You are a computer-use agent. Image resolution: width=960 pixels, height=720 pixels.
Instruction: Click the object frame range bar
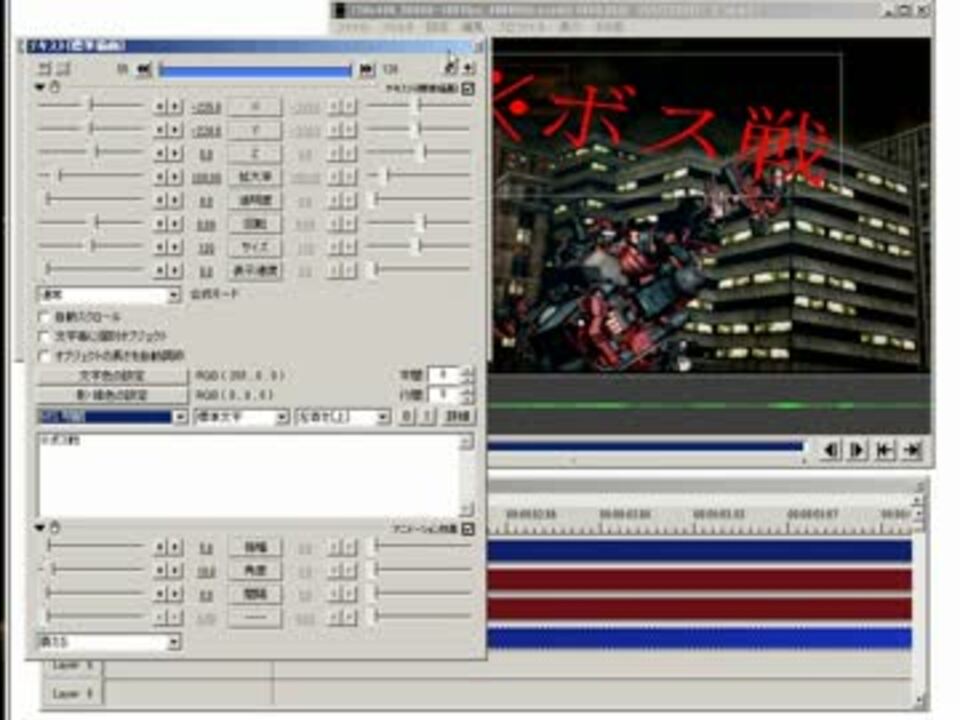click(x=255, y=70)
